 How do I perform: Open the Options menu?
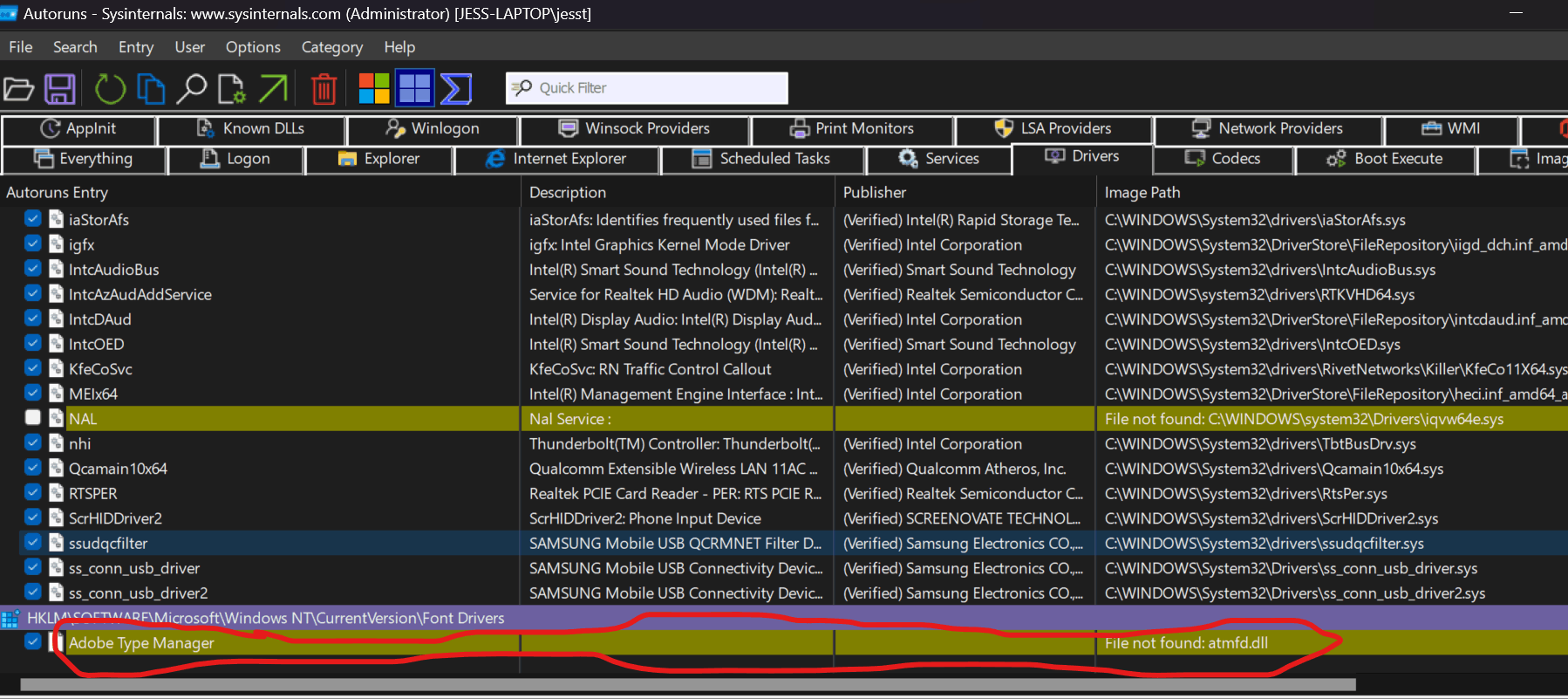coord(253,47)
